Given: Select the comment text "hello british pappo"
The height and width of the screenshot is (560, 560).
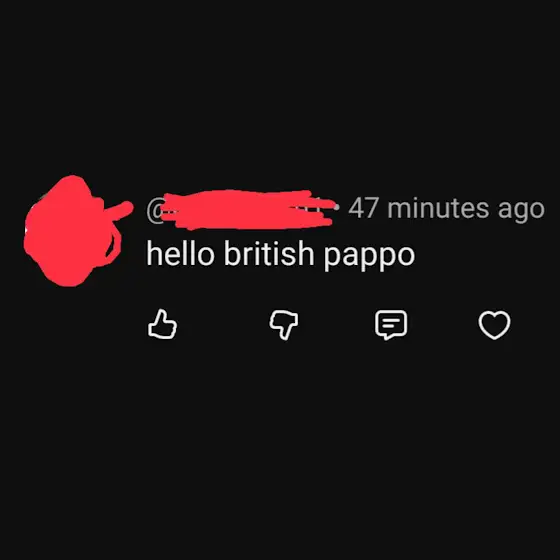Looking at the screenshot, I should tap(281, 254).
